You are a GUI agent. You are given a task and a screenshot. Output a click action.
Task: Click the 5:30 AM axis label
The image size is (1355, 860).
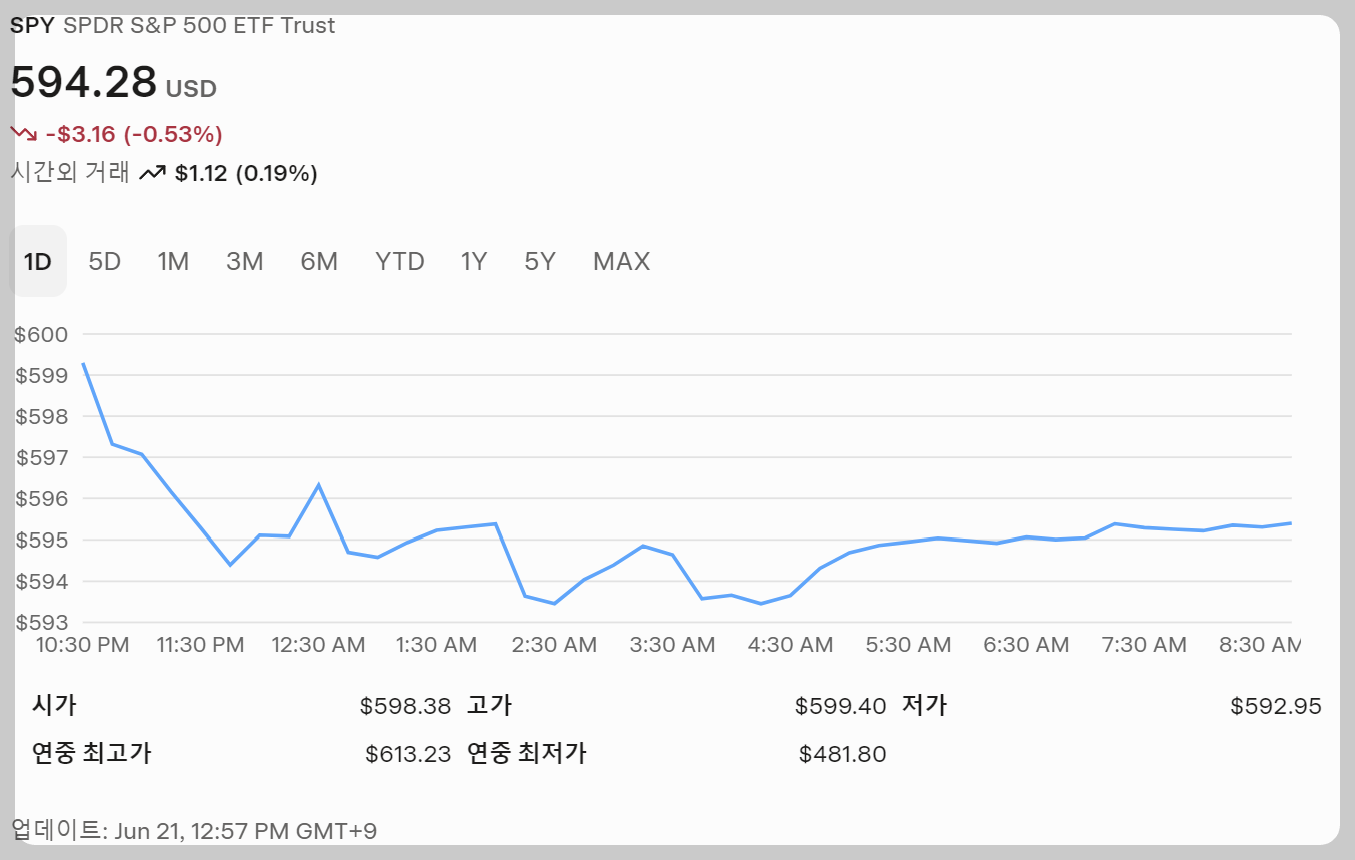[908, 645]
